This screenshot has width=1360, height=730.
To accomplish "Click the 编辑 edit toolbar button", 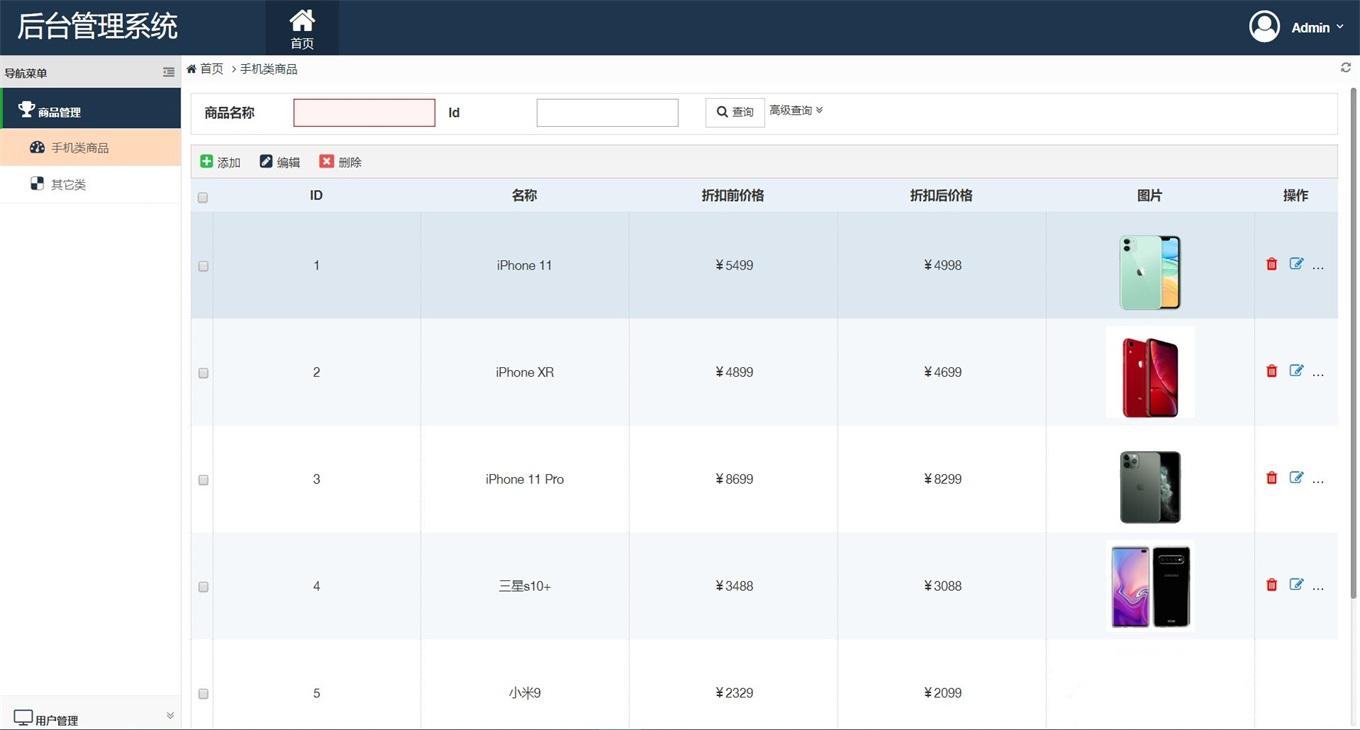I will pos(280,162).
